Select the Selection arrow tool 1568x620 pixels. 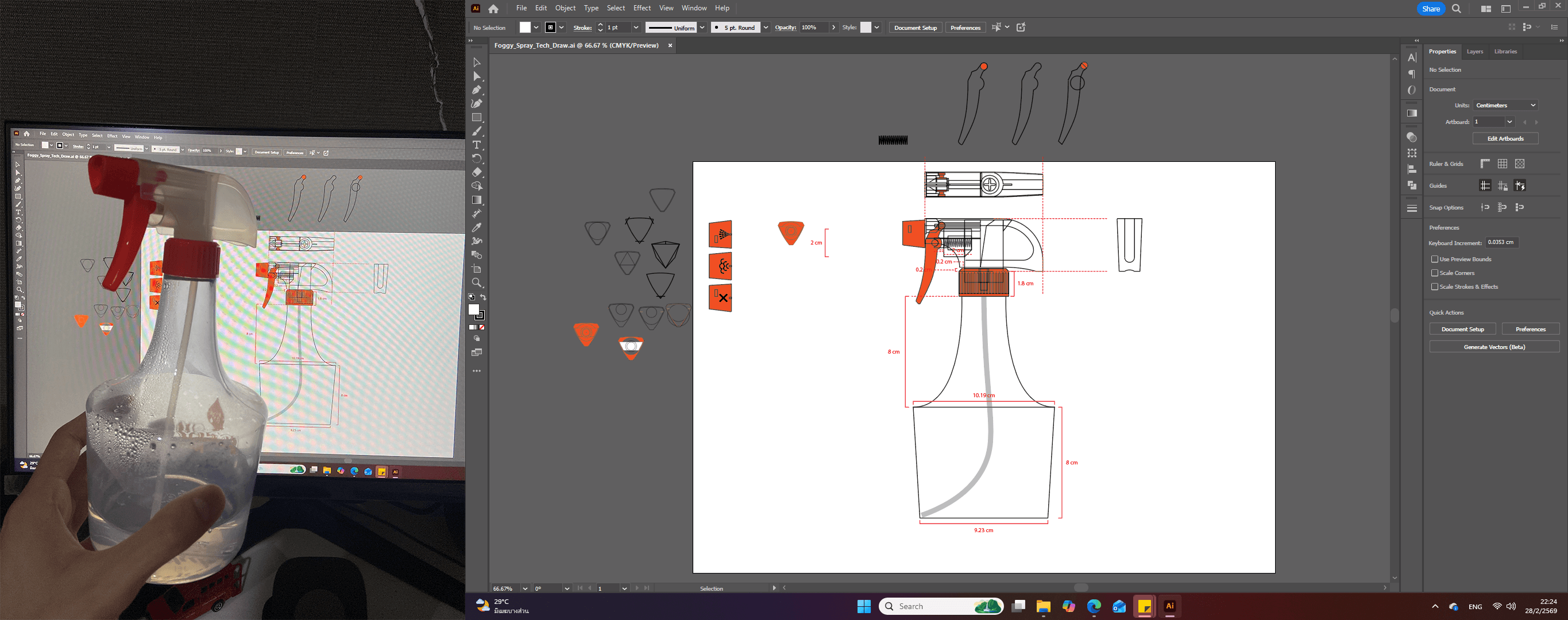tap(477, 63)
